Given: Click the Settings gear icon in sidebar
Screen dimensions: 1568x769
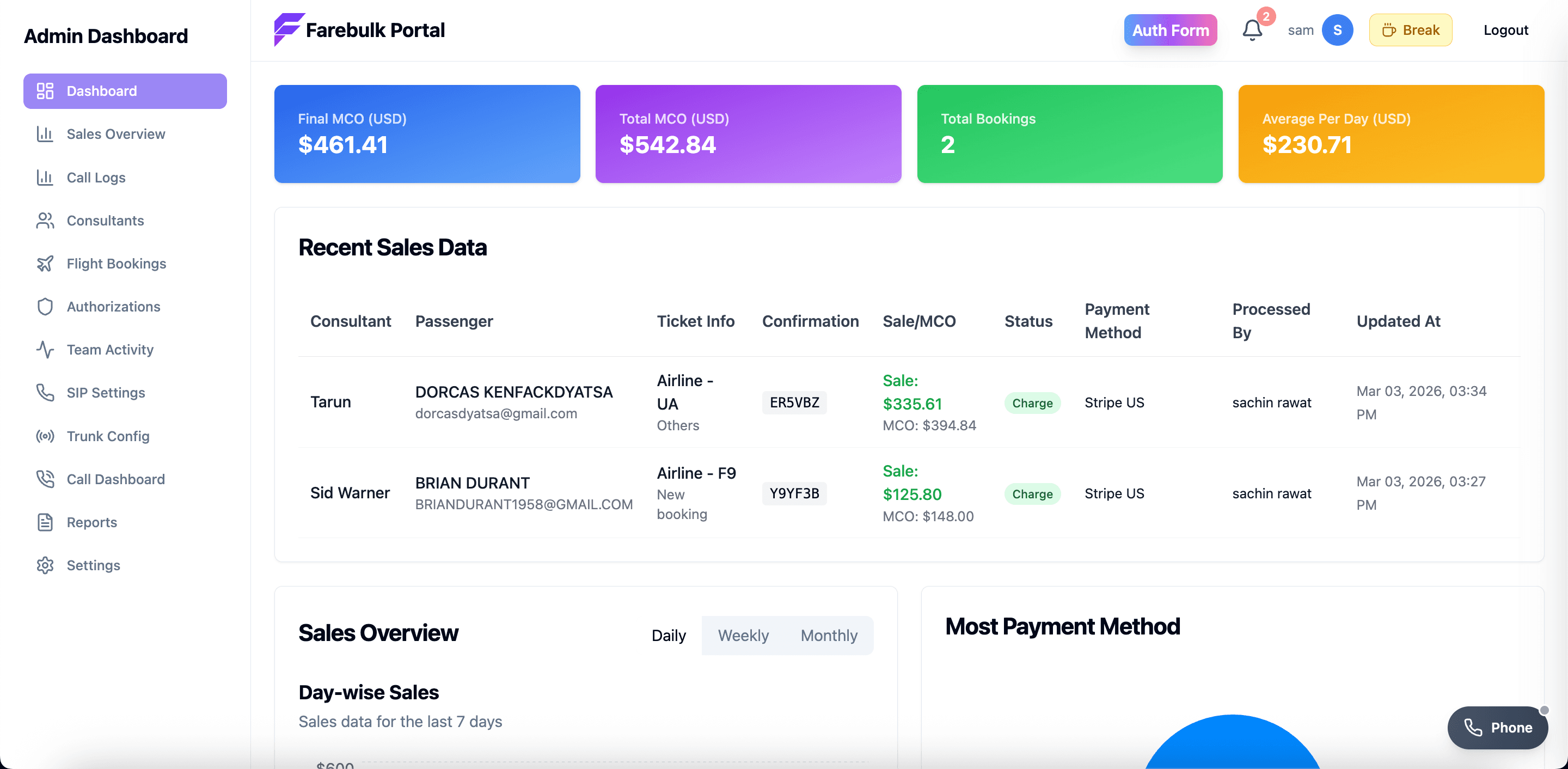Looking at the screenshot, I should coord(45,565).
